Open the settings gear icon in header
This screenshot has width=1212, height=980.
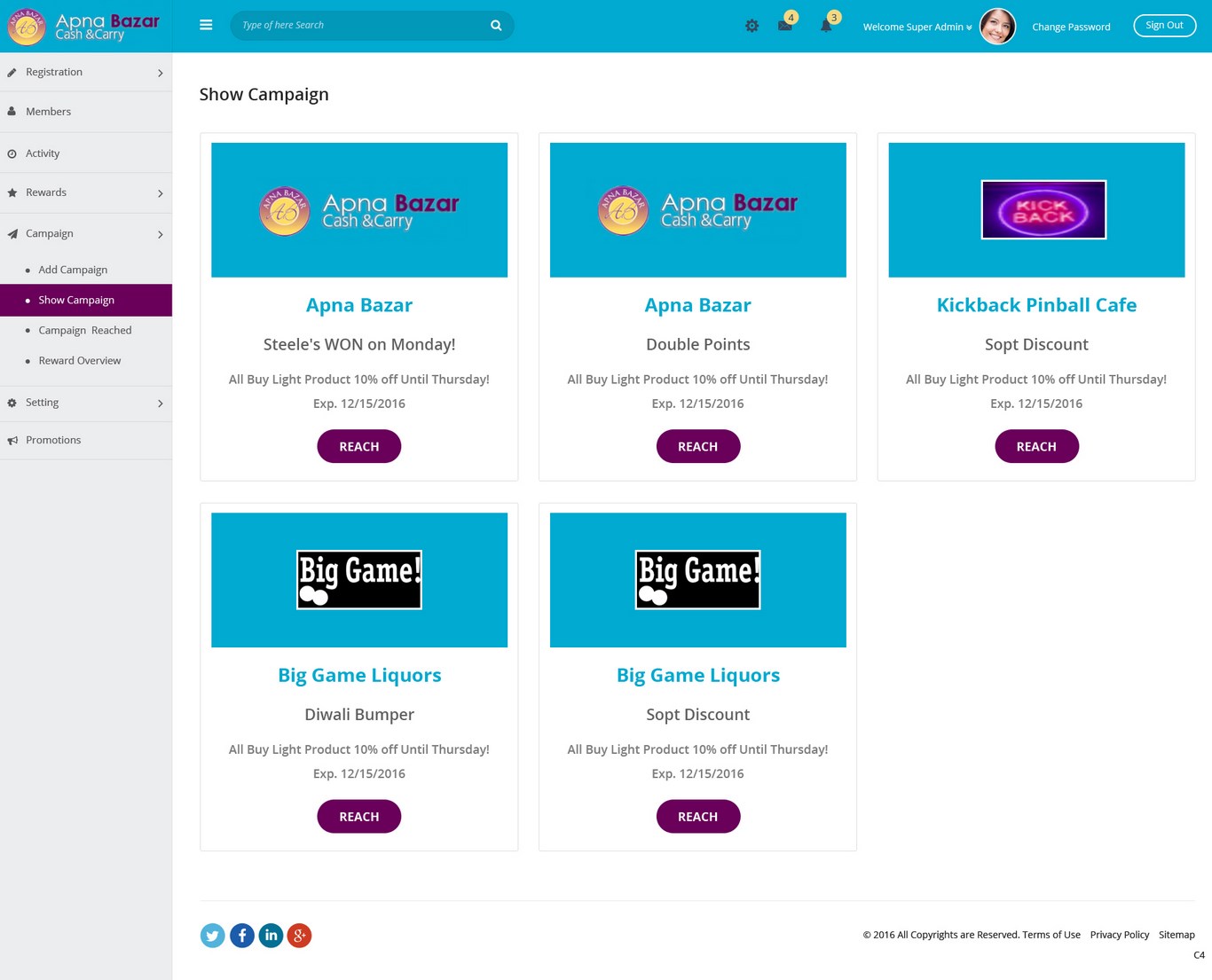tap(752, 27)
